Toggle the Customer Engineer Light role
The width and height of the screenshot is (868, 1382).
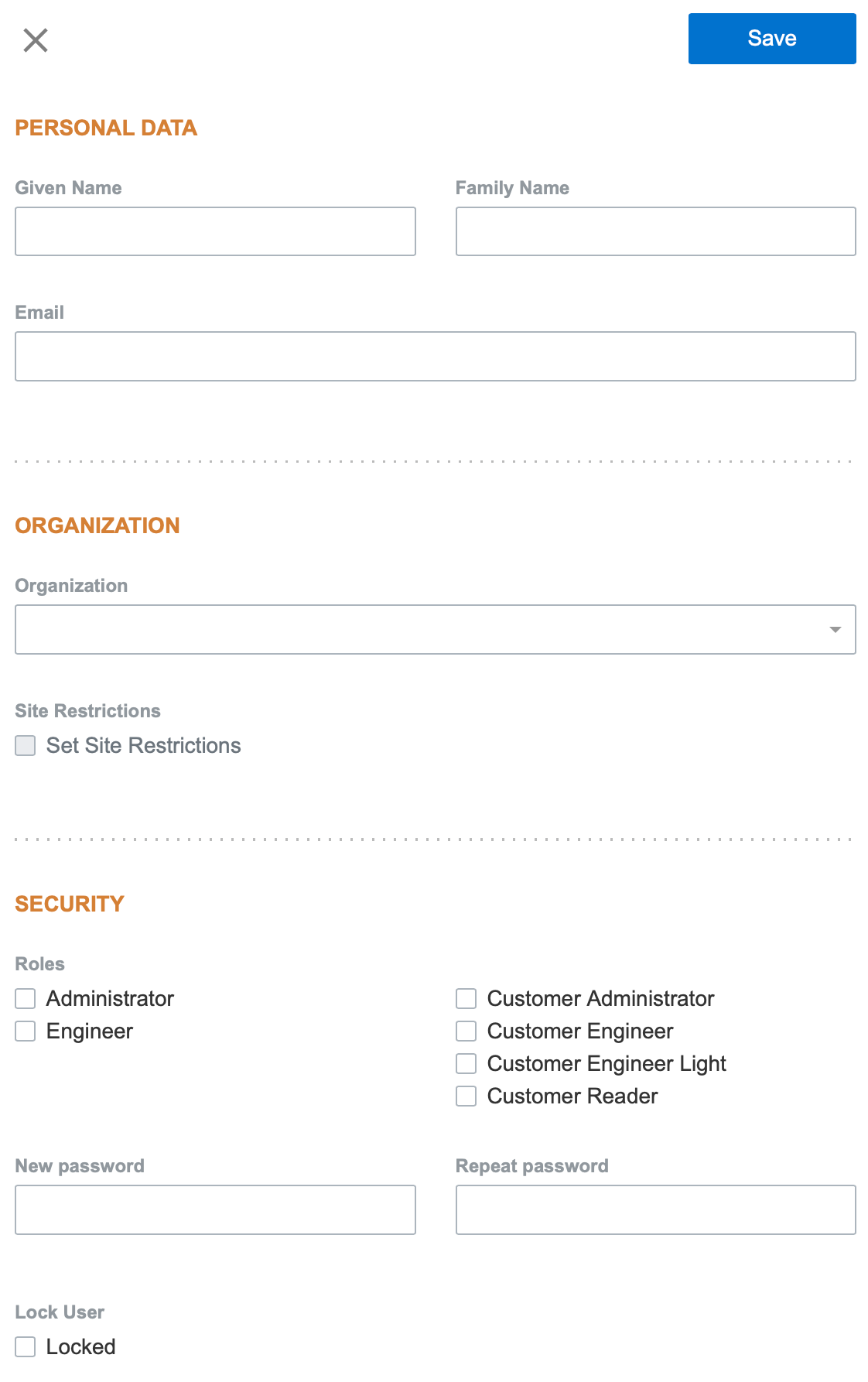point(466,1064)
